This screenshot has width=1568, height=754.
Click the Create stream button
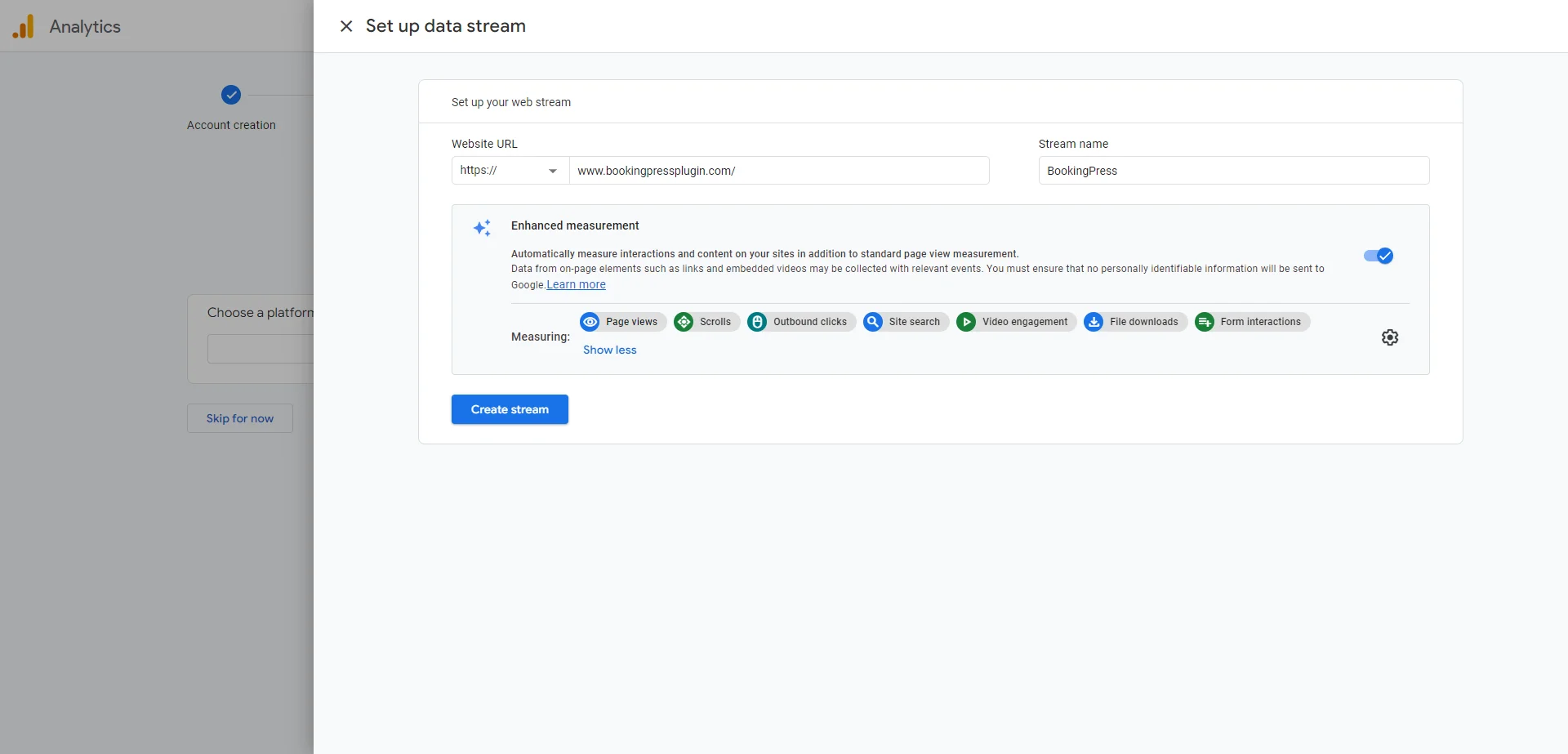point(510,409)
